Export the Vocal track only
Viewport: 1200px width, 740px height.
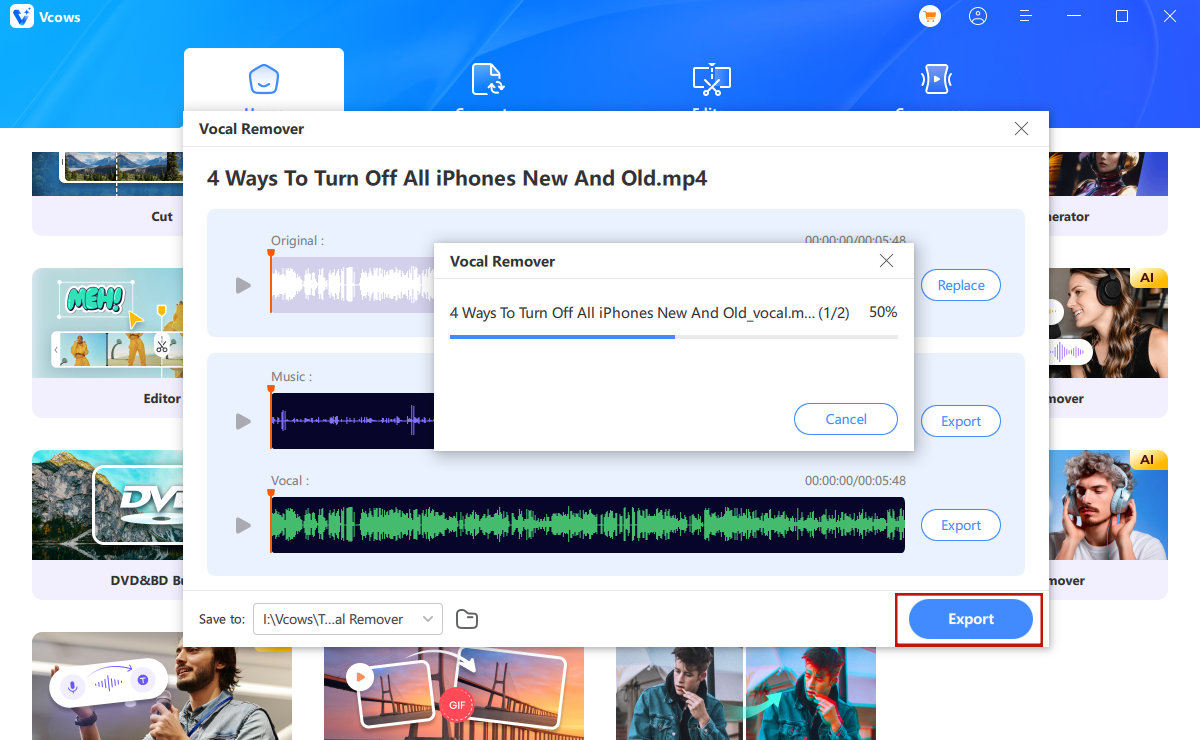961,525
